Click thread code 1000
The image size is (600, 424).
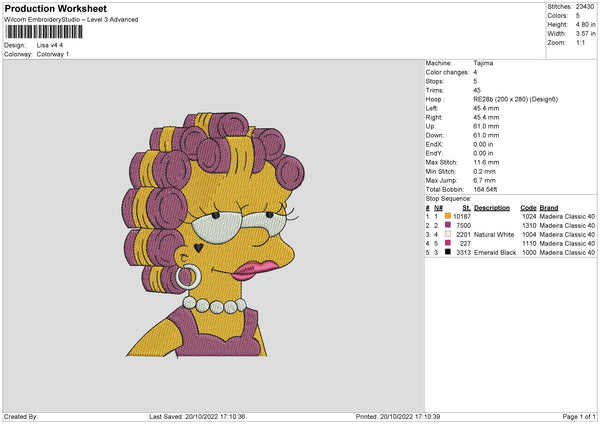[529, 253]
